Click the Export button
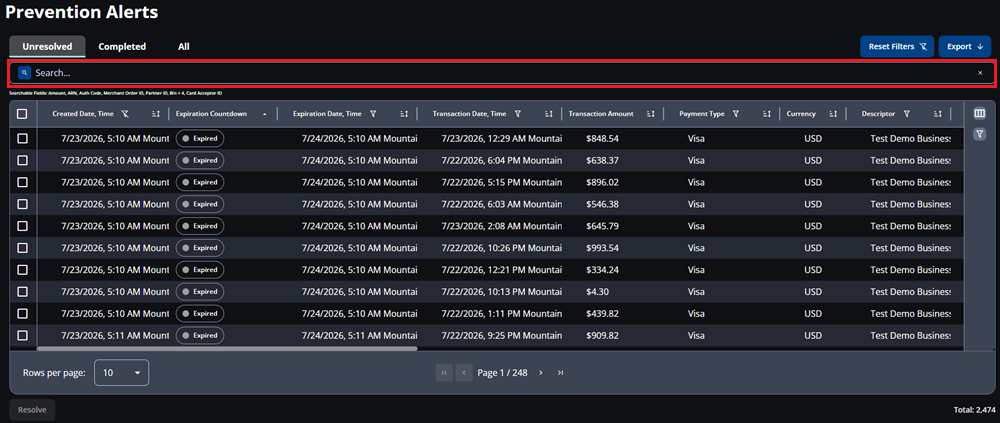 click(965, 47)
